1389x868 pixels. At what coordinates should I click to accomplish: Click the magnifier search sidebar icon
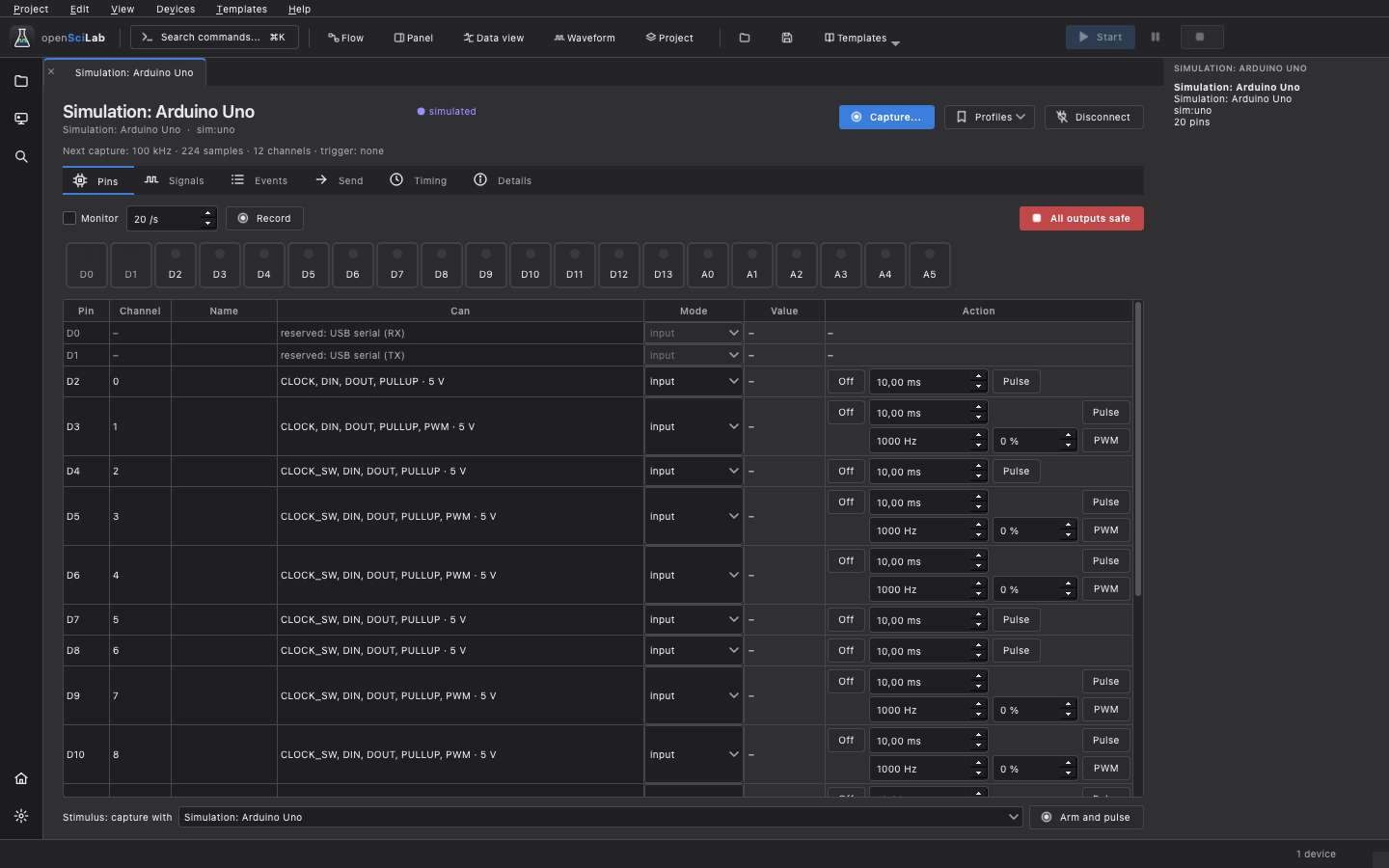coord(21,156)
